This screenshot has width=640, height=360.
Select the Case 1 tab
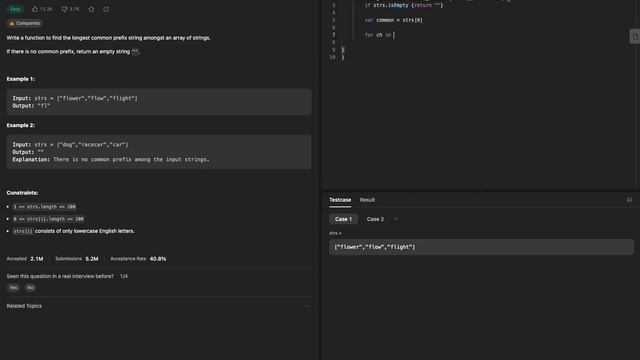[x=343, y=219]
